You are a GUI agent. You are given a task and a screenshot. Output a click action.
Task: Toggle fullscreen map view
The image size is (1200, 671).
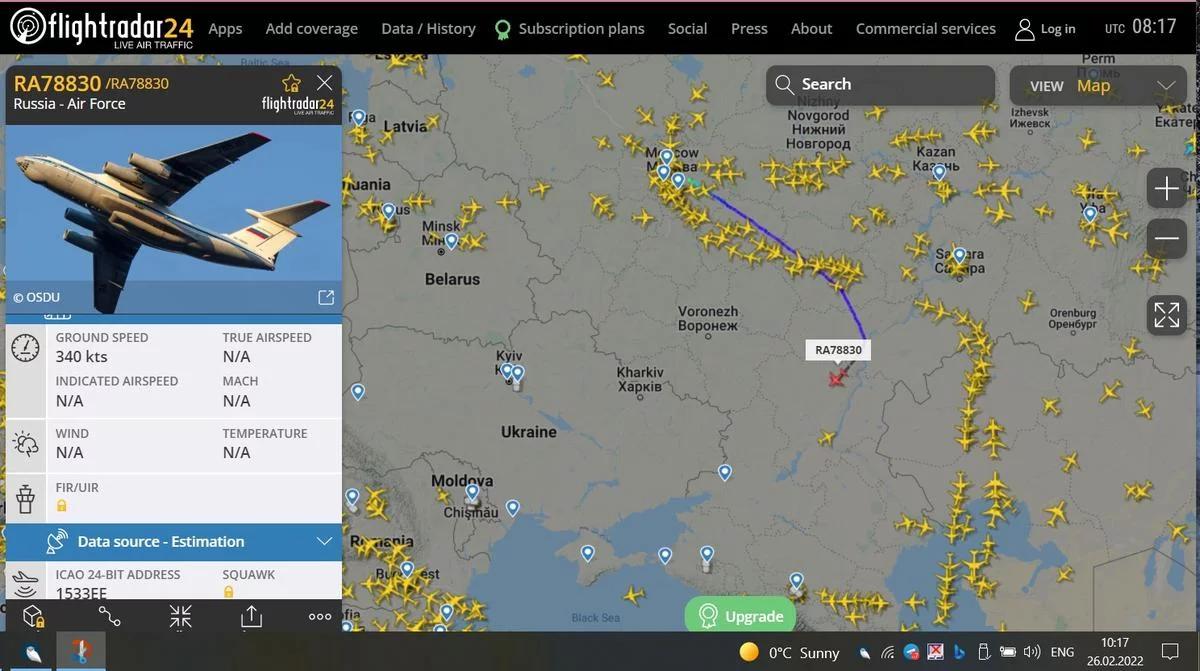pos(1167,315)
